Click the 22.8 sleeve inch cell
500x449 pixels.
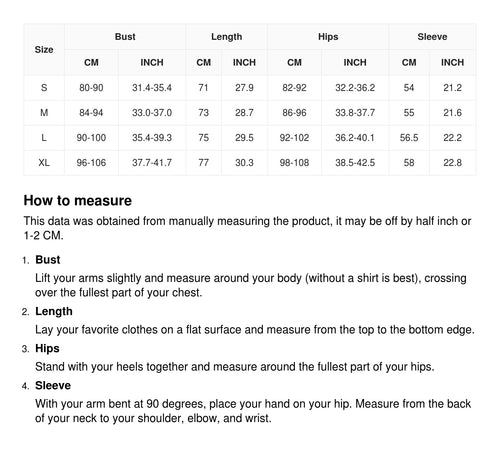pyautogui.click(x=452, y=163)
